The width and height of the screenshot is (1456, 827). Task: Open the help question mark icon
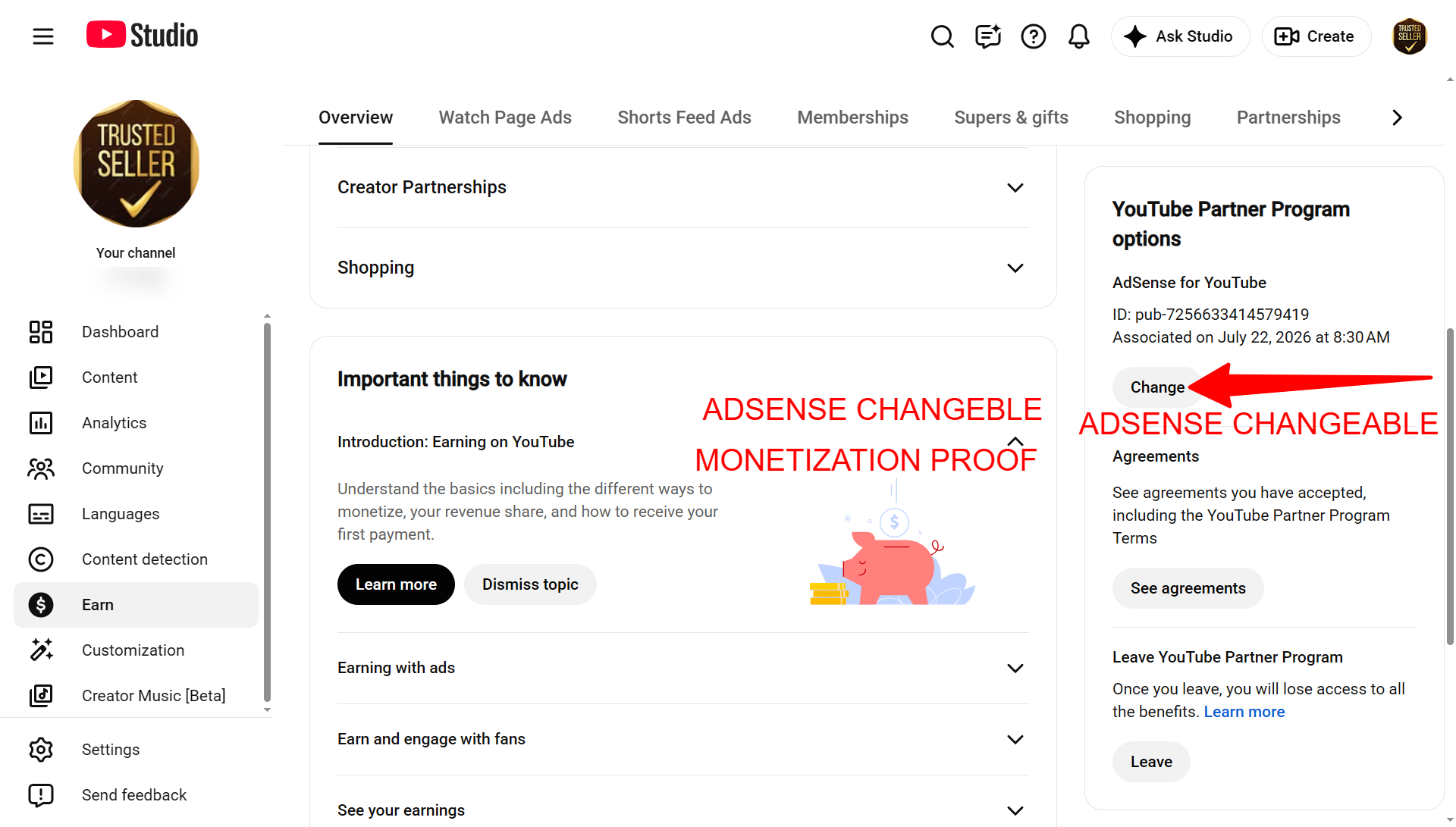pyautogui.click(x=1033, y=36)
